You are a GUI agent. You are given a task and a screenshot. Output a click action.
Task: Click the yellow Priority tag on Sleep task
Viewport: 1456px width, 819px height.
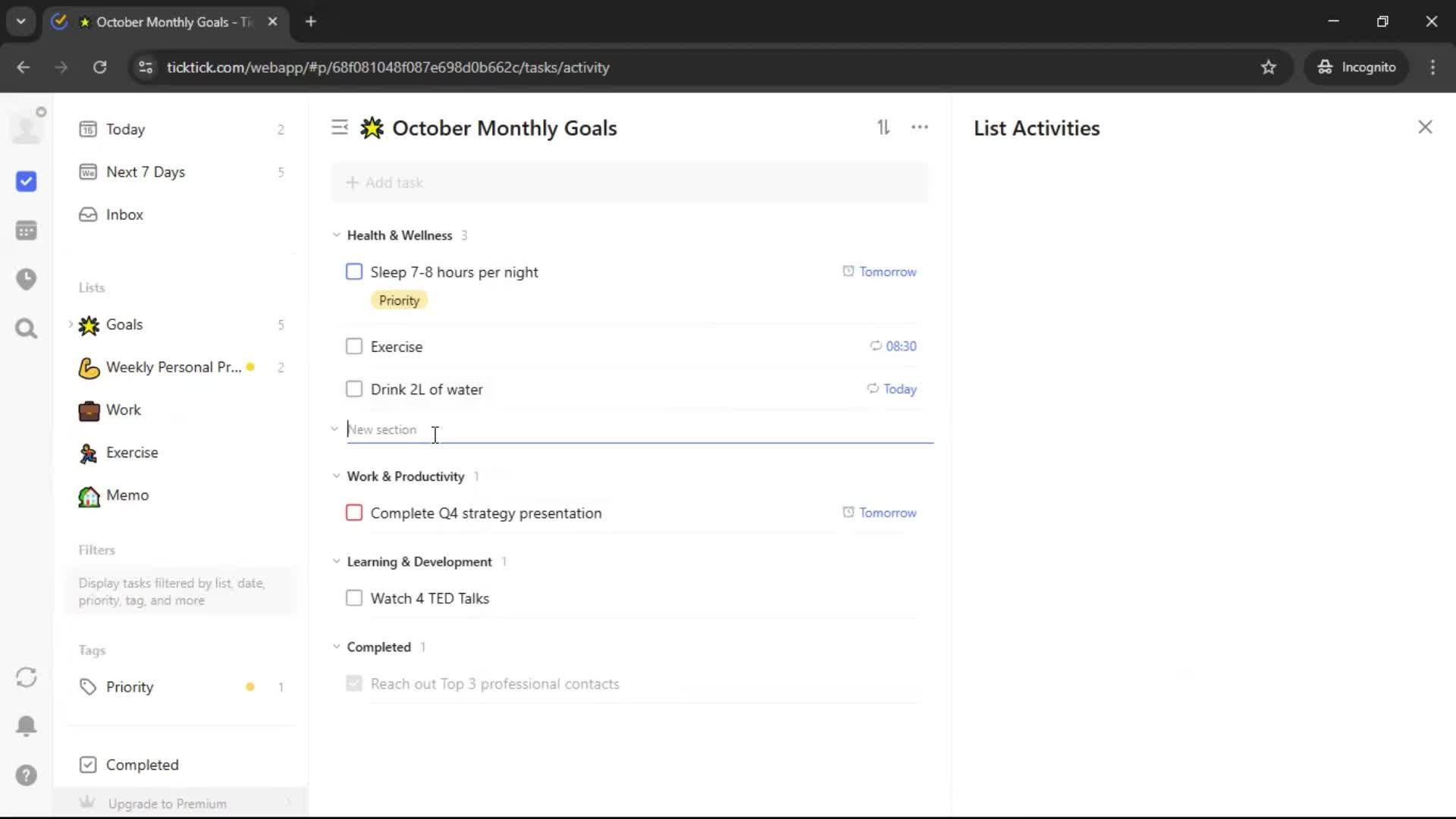click(399, 300)
